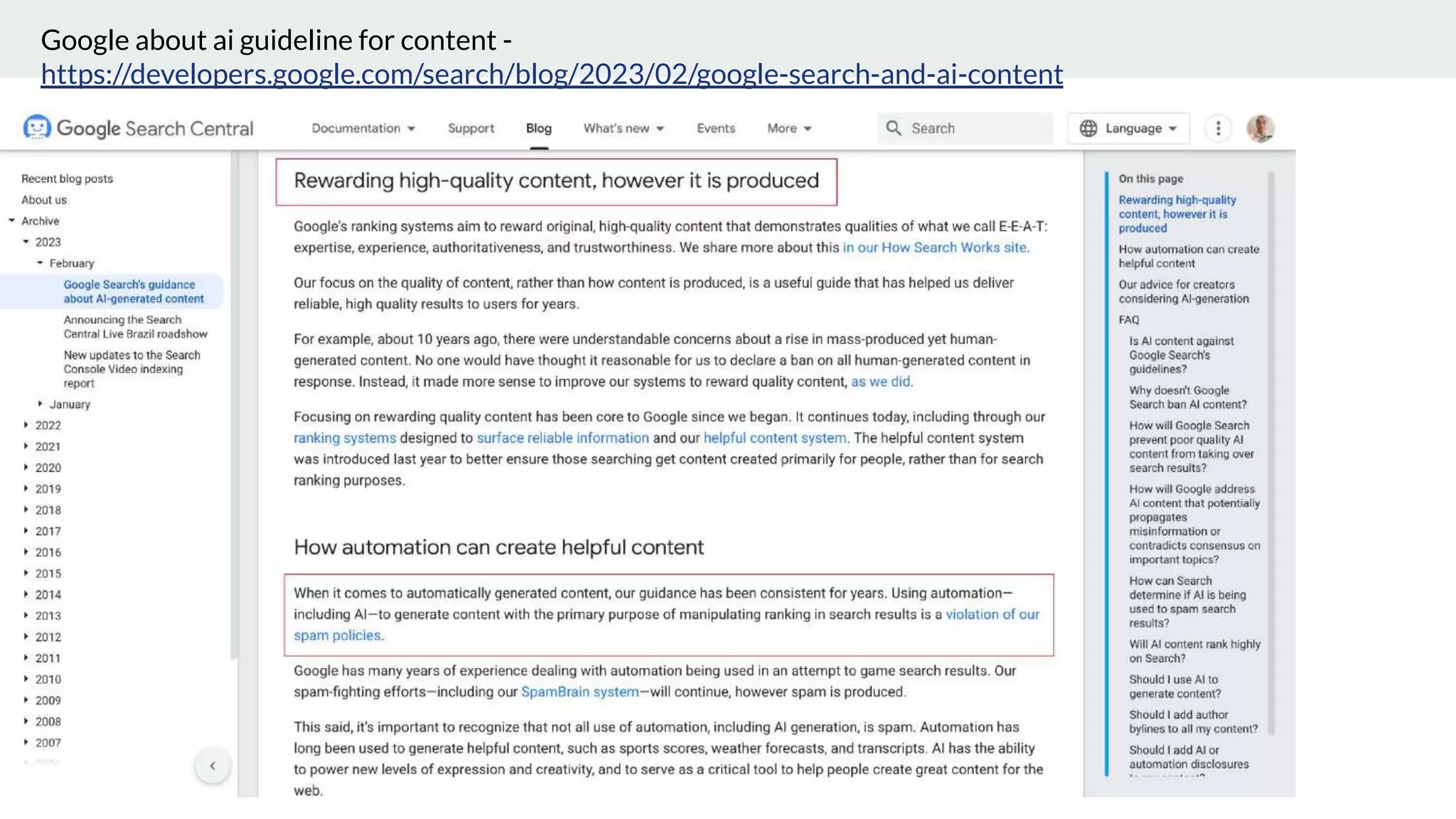The height and width of the screenshot is (819, 1456).
Task: Open the Events tab
Action: pos(716,128)
